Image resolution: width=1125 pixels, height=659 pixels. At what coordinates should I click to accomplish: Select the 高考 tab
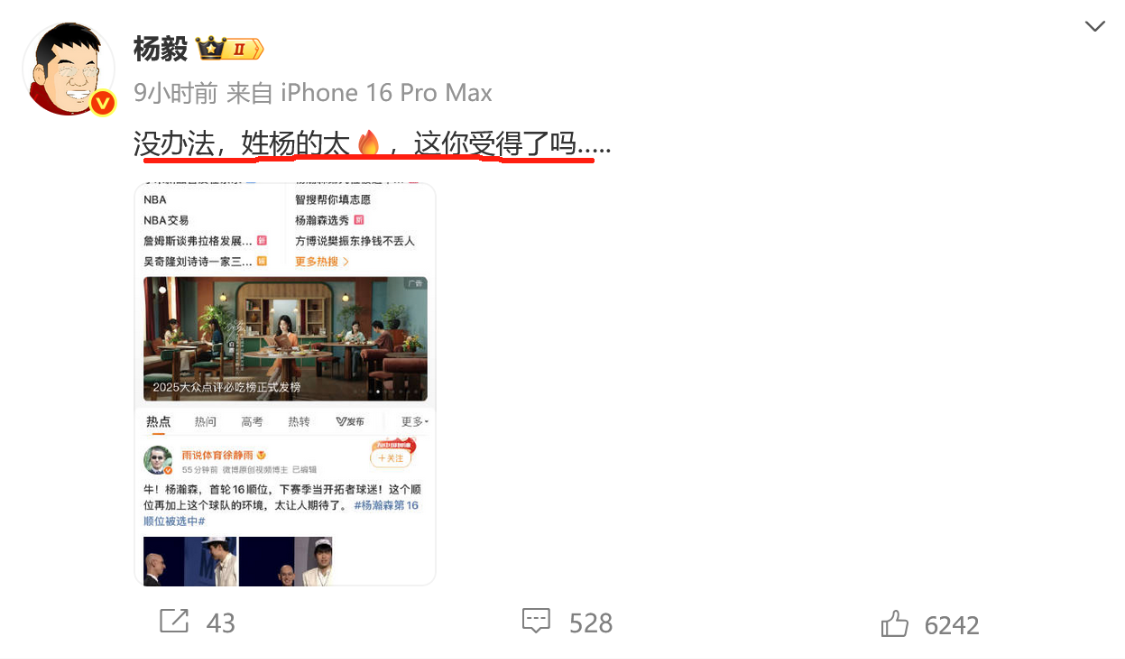(x=252, y=421)
